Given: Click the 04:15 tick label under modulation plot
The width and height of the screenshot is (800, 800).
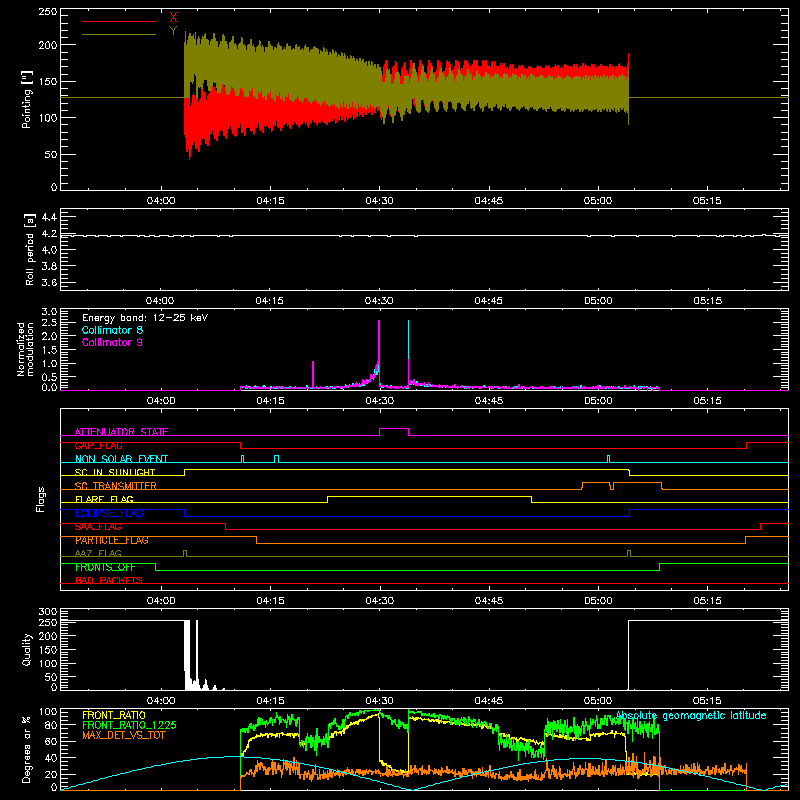Looking at the screenshot, I should coord(270,401).
